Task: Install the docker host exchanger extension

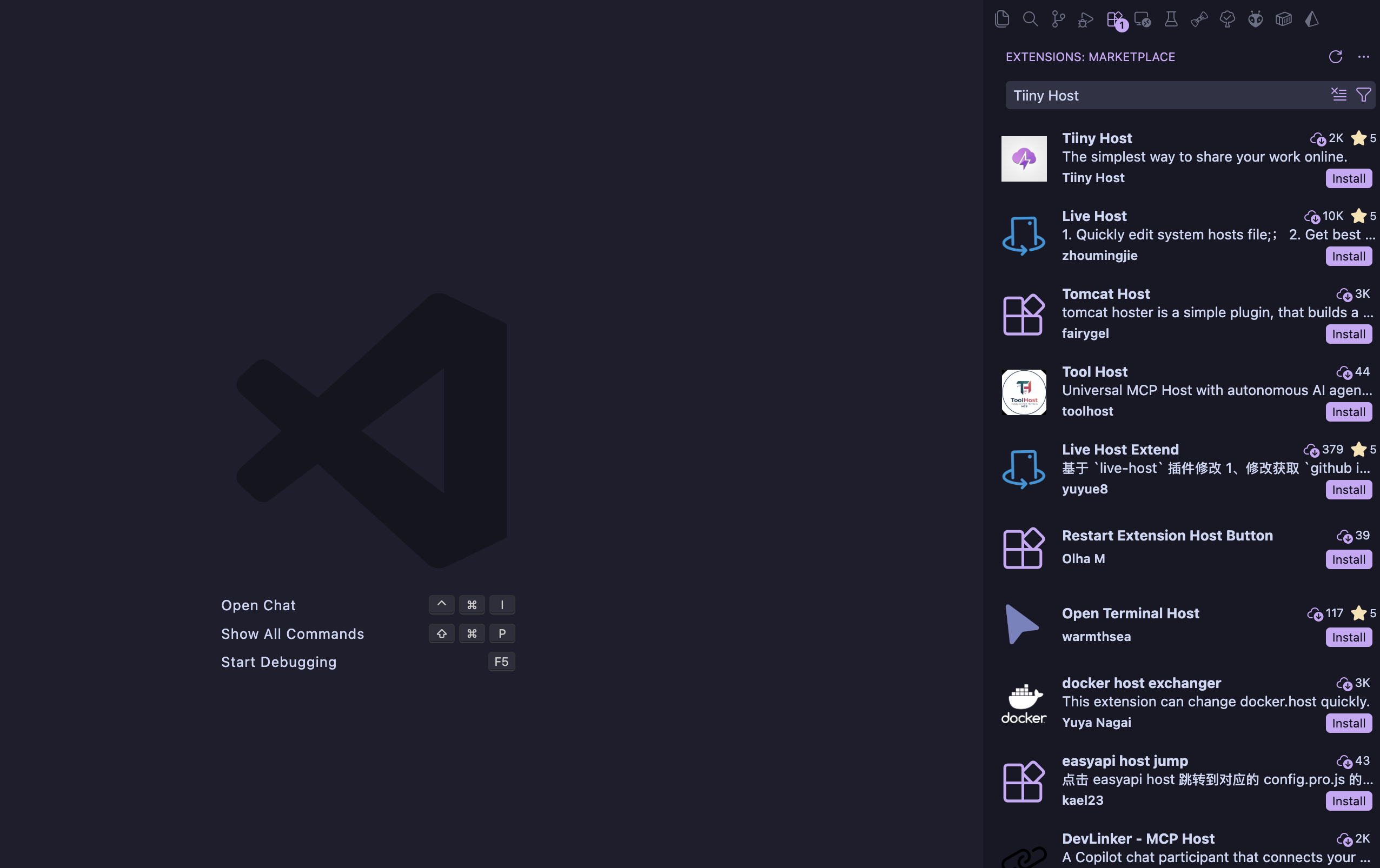Action: pos(1348,723)
